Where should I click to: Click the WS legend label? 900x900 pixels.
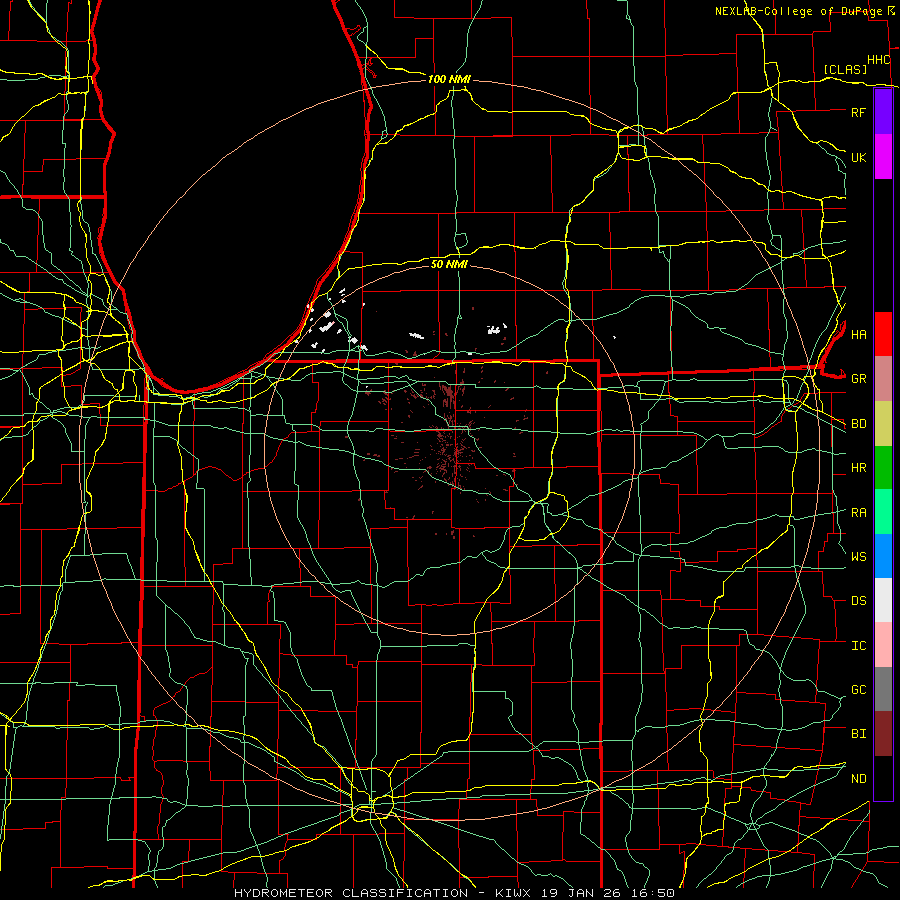point(858,556)
